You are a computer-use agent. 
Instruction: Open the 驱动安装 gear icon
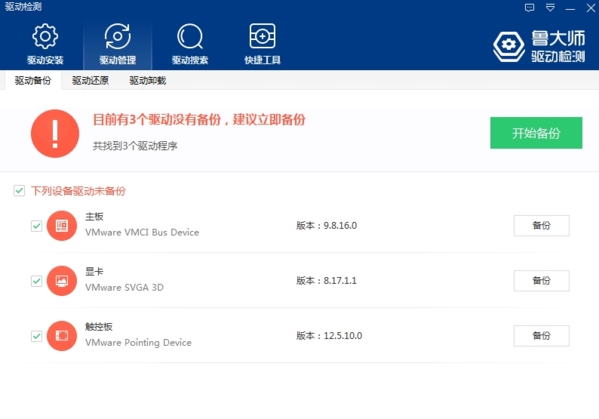click(x=45, y=36)
